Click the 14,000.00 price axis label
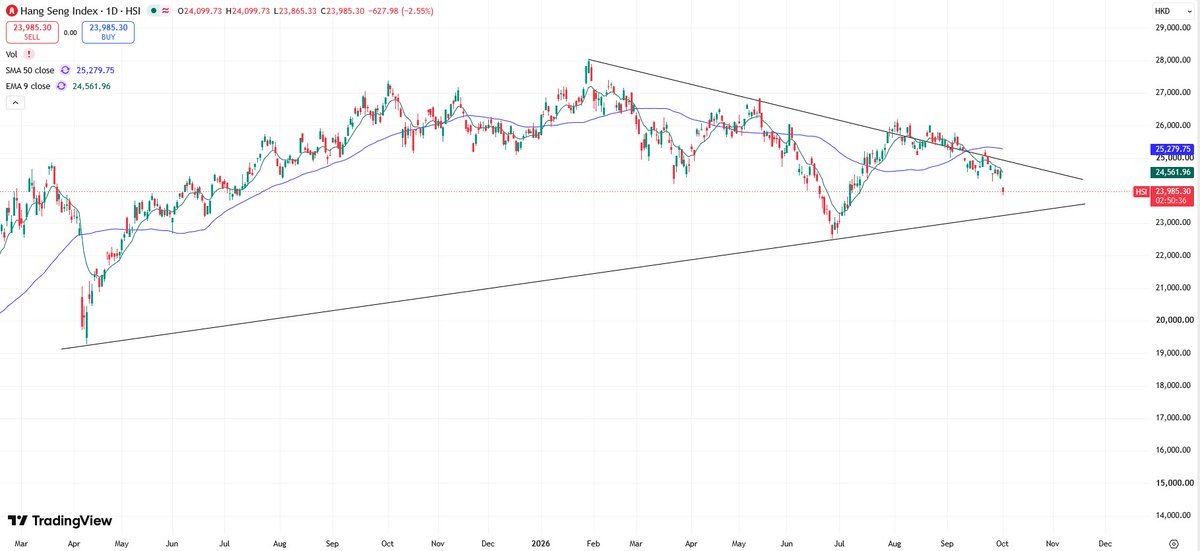The width and height of the screenshot is (1200, 551). (1174, 516)
